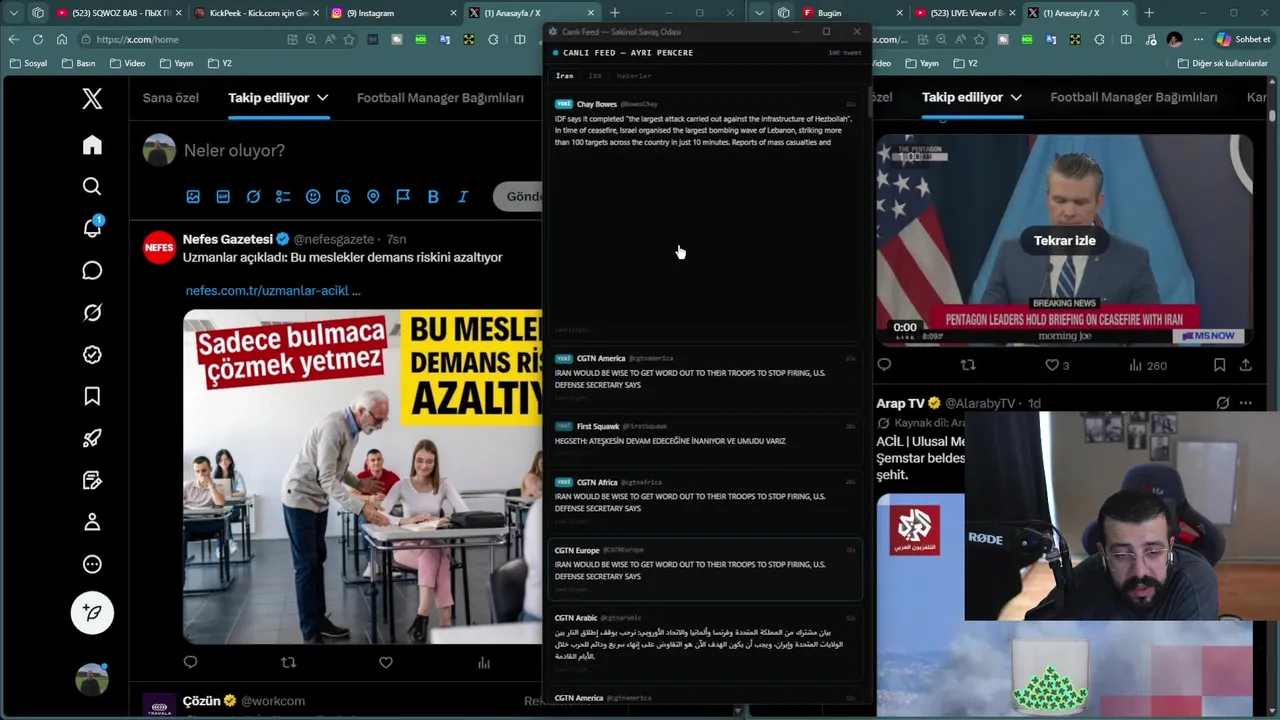Add image to new post
1280x720 pixels.
pos(193,197)
